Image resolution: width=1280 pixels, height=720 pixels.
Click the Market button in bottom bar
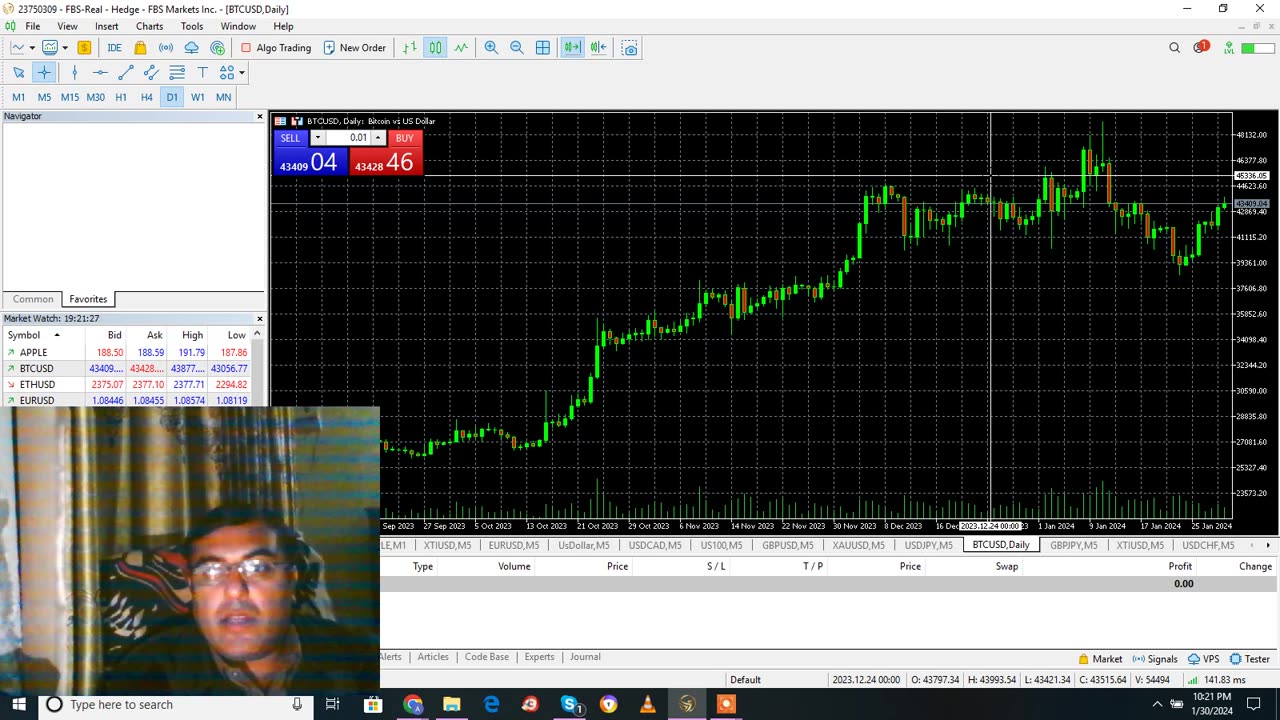(x=1100, y=659)
